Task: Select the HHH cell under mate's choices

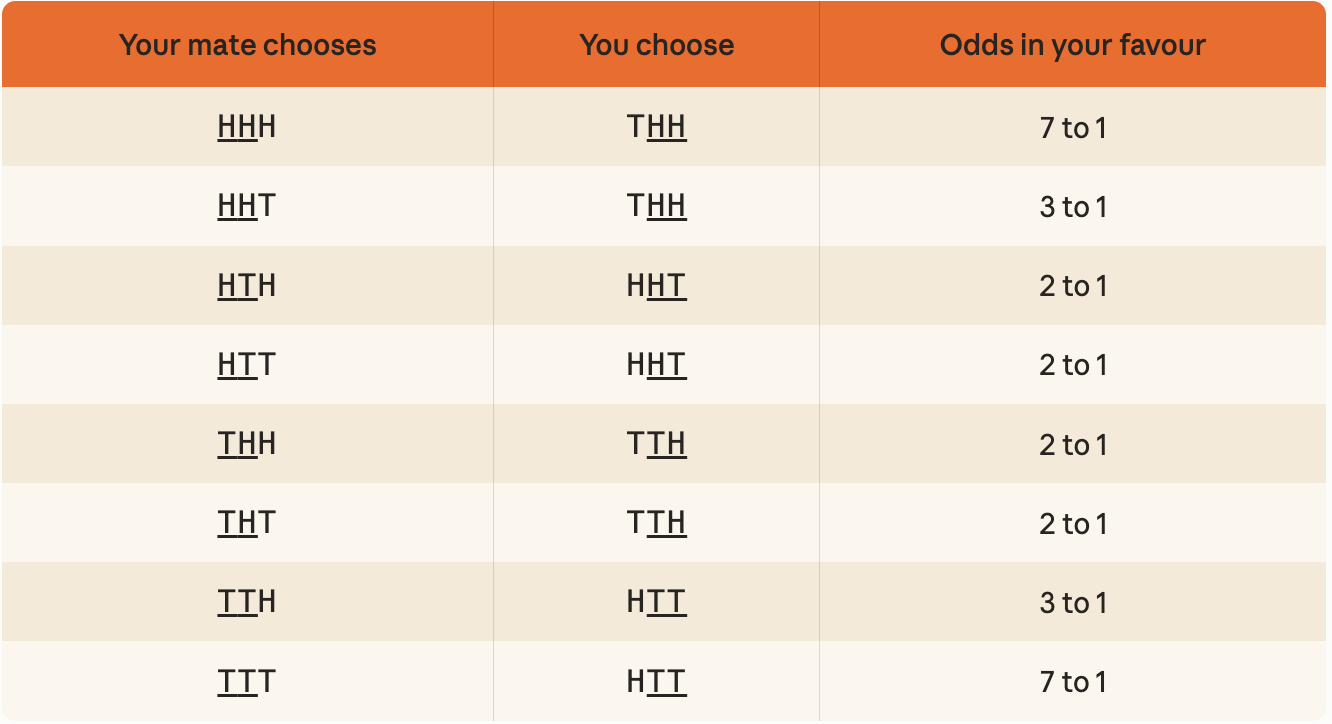Action: [x=247, y=127]
